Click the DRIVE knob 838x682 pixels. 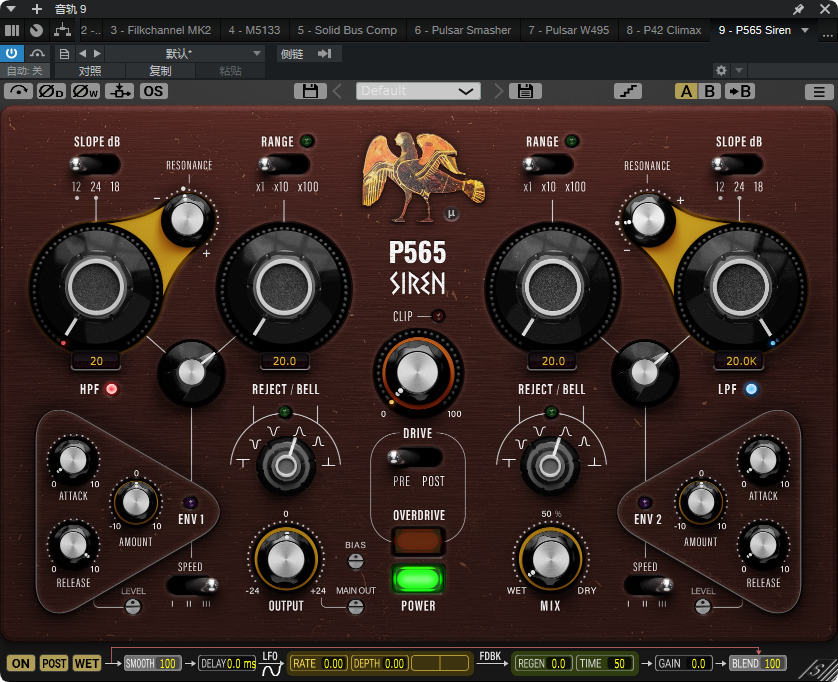(x=418, y=371)
